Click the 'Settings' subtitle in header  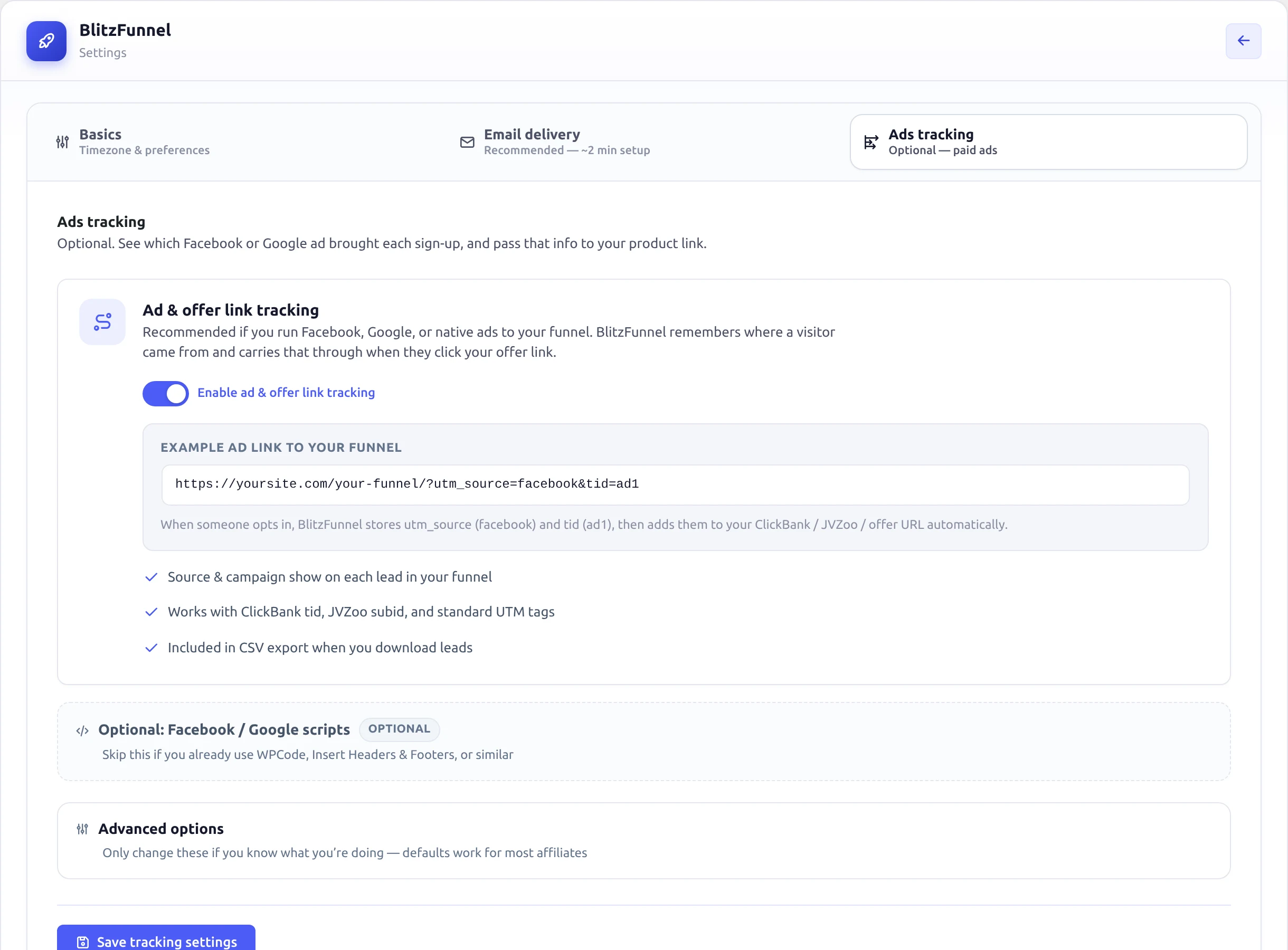pos(103,52)
